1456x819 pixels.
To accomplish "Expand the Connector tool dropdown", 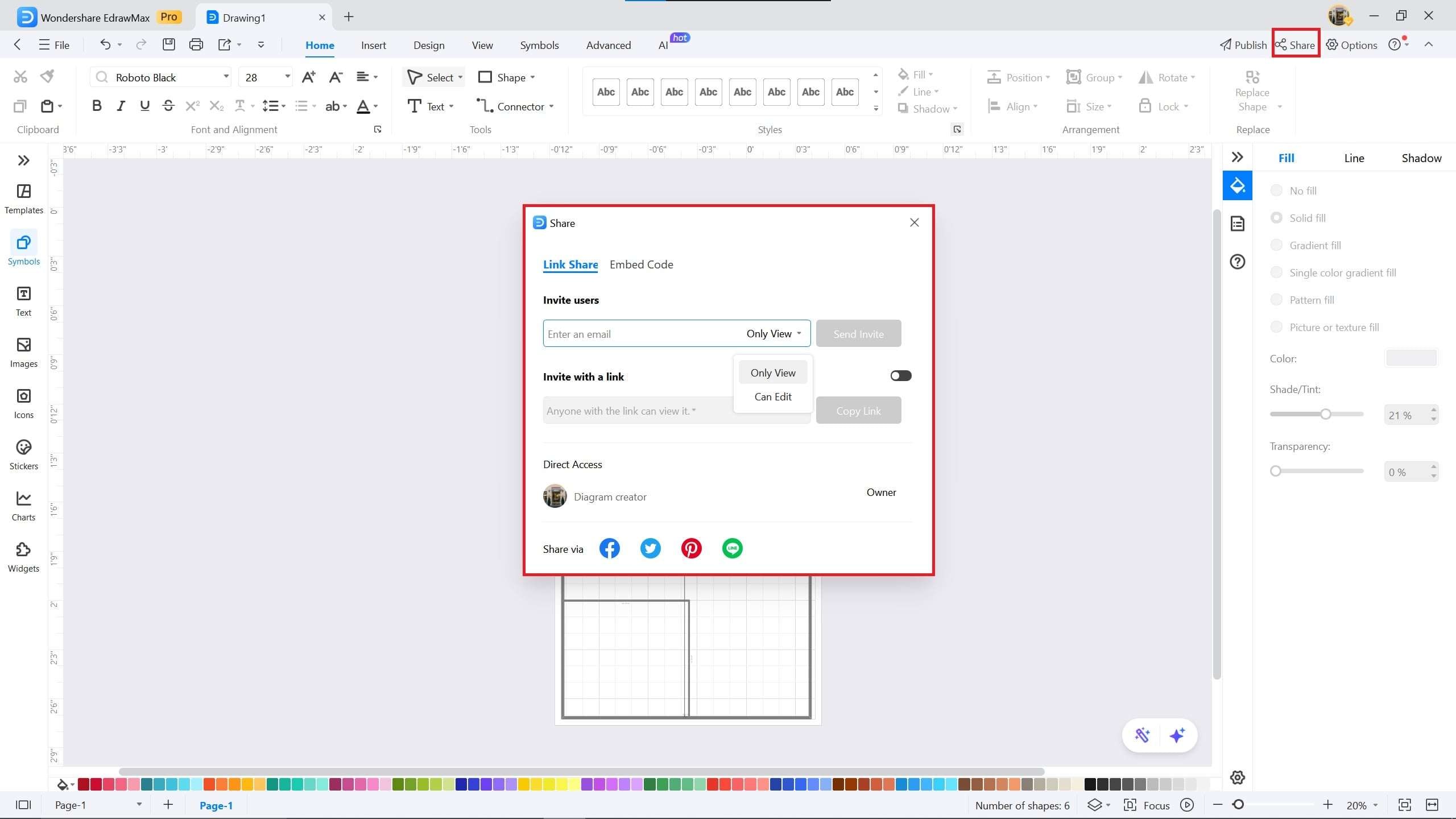I will pos(551,107).
